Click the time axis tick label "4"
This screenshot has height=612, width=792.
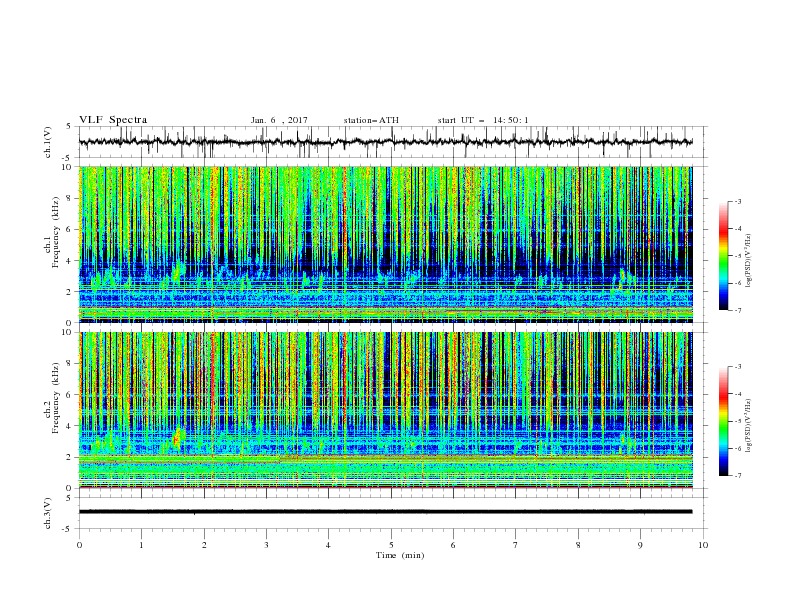[328, 545]
